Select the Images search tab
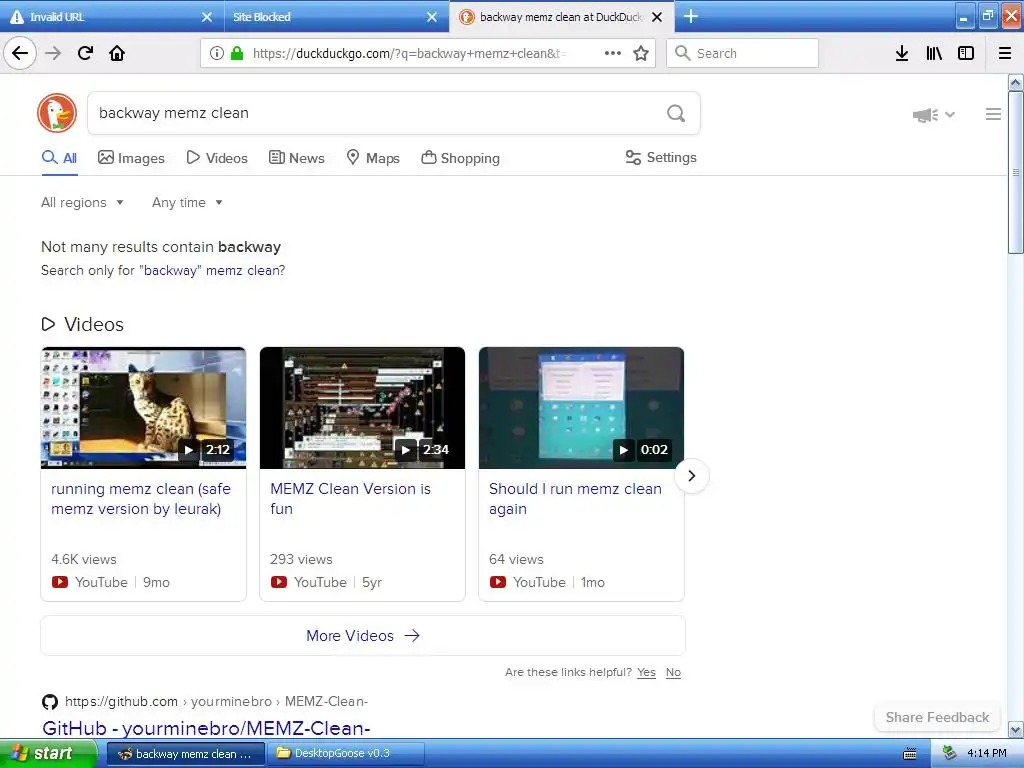 pyautogui.click(x=131, y=158)
